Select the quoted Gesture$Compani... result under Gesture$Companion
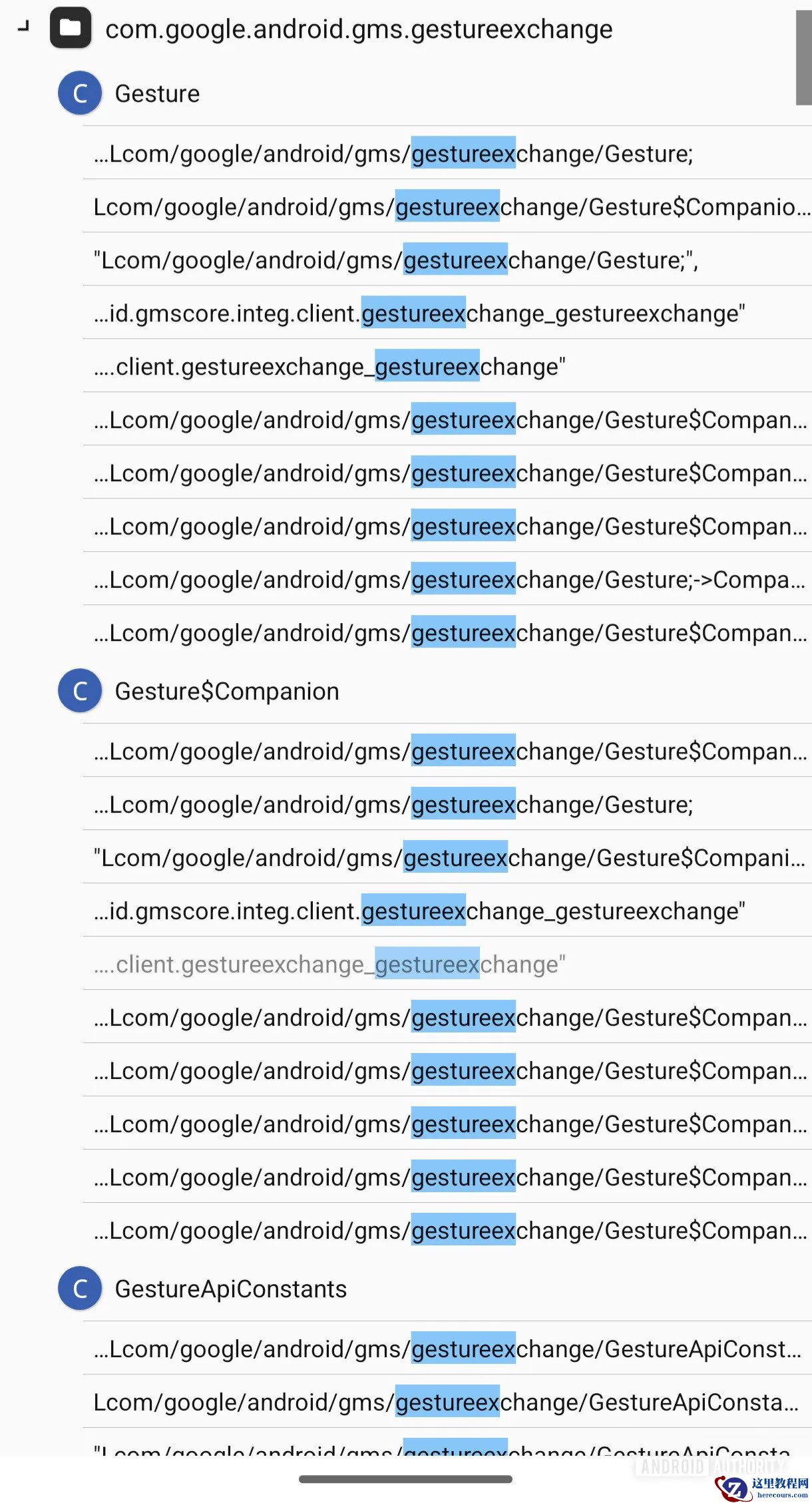The height and width of the screenshot is (1503, 812). click(x=449, y=858)
